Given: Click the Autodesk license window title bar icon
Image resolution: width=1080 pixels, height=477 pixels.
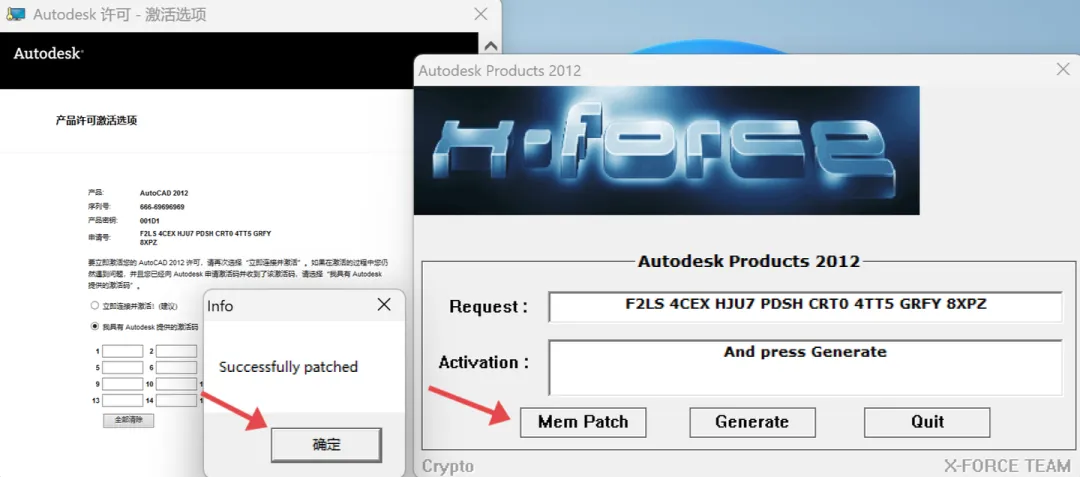Looking at the screenshot, I should point(14,14).
